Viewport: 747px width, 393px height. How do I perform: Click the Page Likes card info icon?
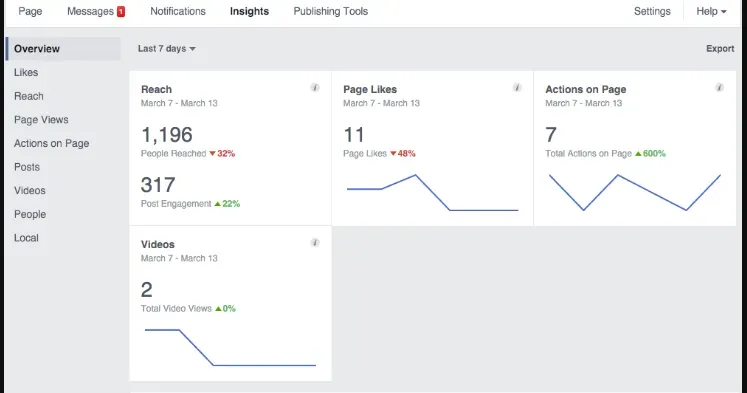517,87
